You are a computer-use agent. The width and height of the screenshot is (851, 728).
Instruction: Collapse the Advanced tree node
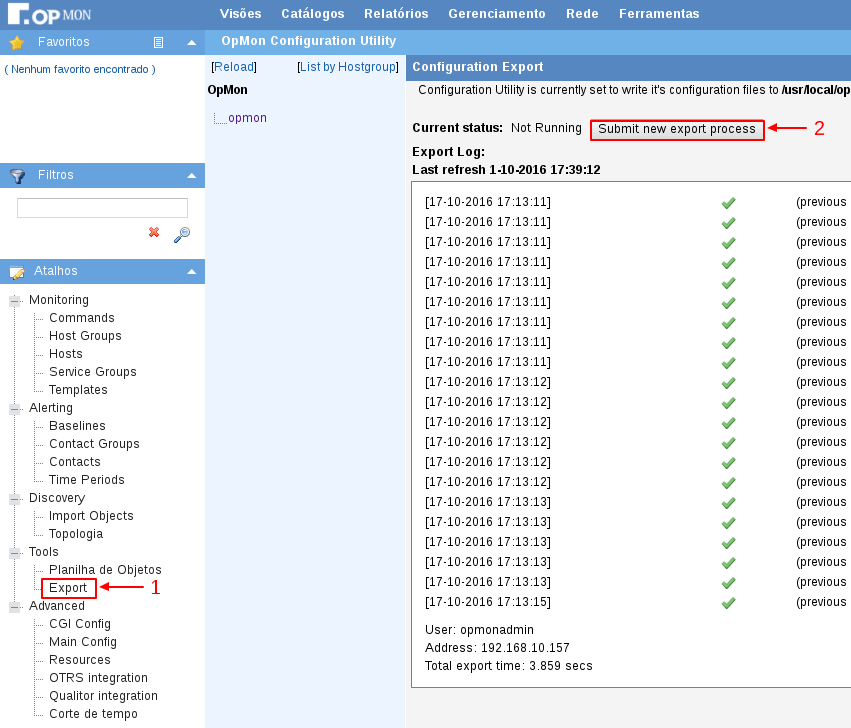[x=15, y=606]
